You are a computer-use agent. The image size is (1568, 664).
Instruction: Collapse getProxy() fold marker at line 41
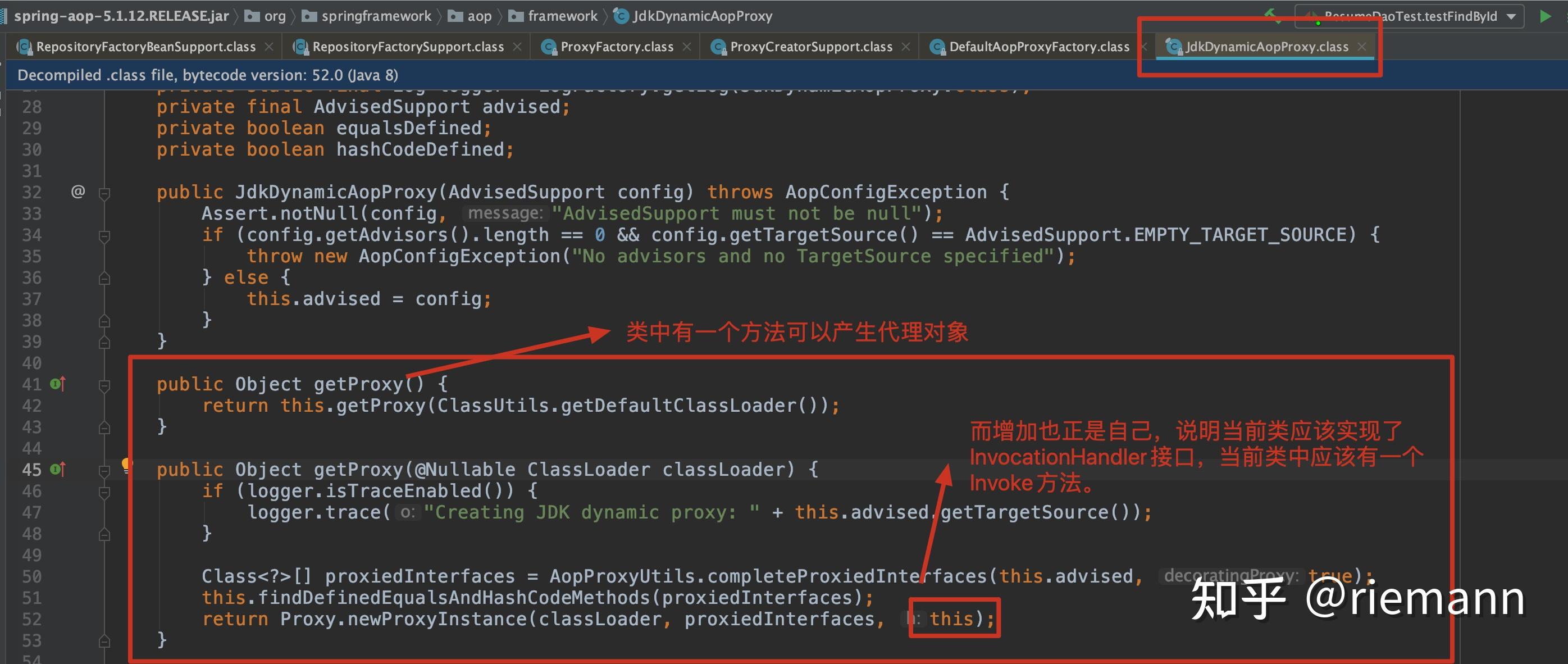(x=104, y=385)
